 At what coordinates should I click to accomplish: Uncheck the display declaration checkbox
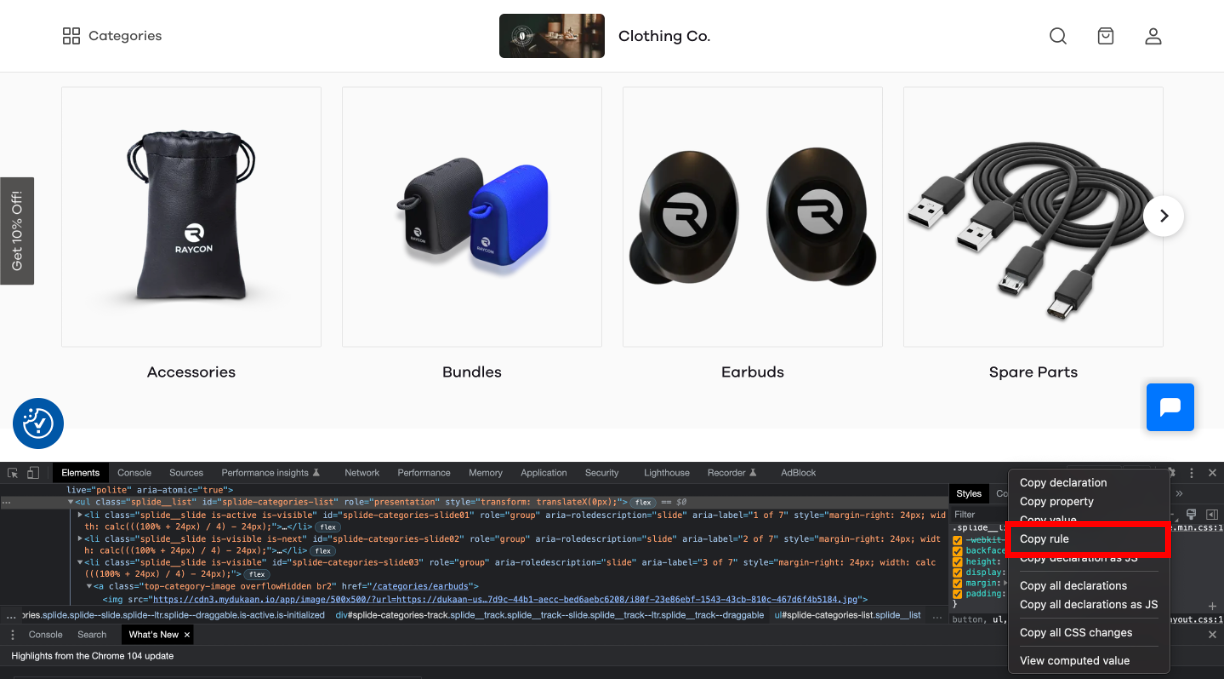(957, 572)
